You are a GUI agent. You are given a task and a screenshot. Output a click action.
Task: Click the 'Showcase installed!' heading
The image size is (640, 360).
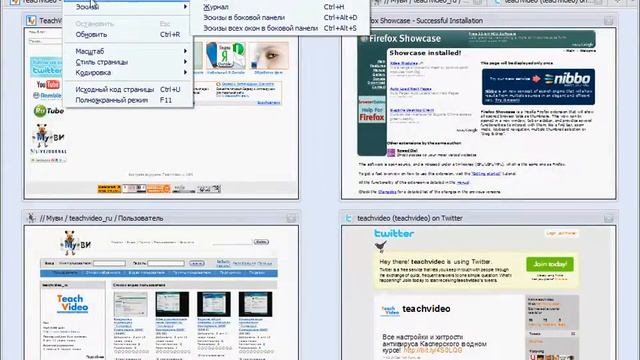coord(425,53)
